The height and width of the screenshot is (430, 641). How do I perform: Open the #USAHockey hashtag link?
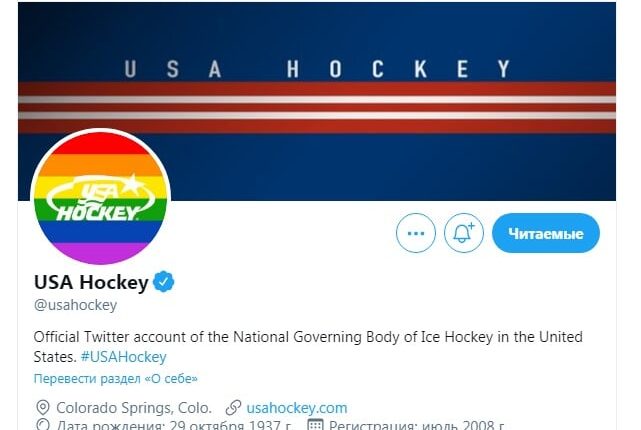coord(123,356)
